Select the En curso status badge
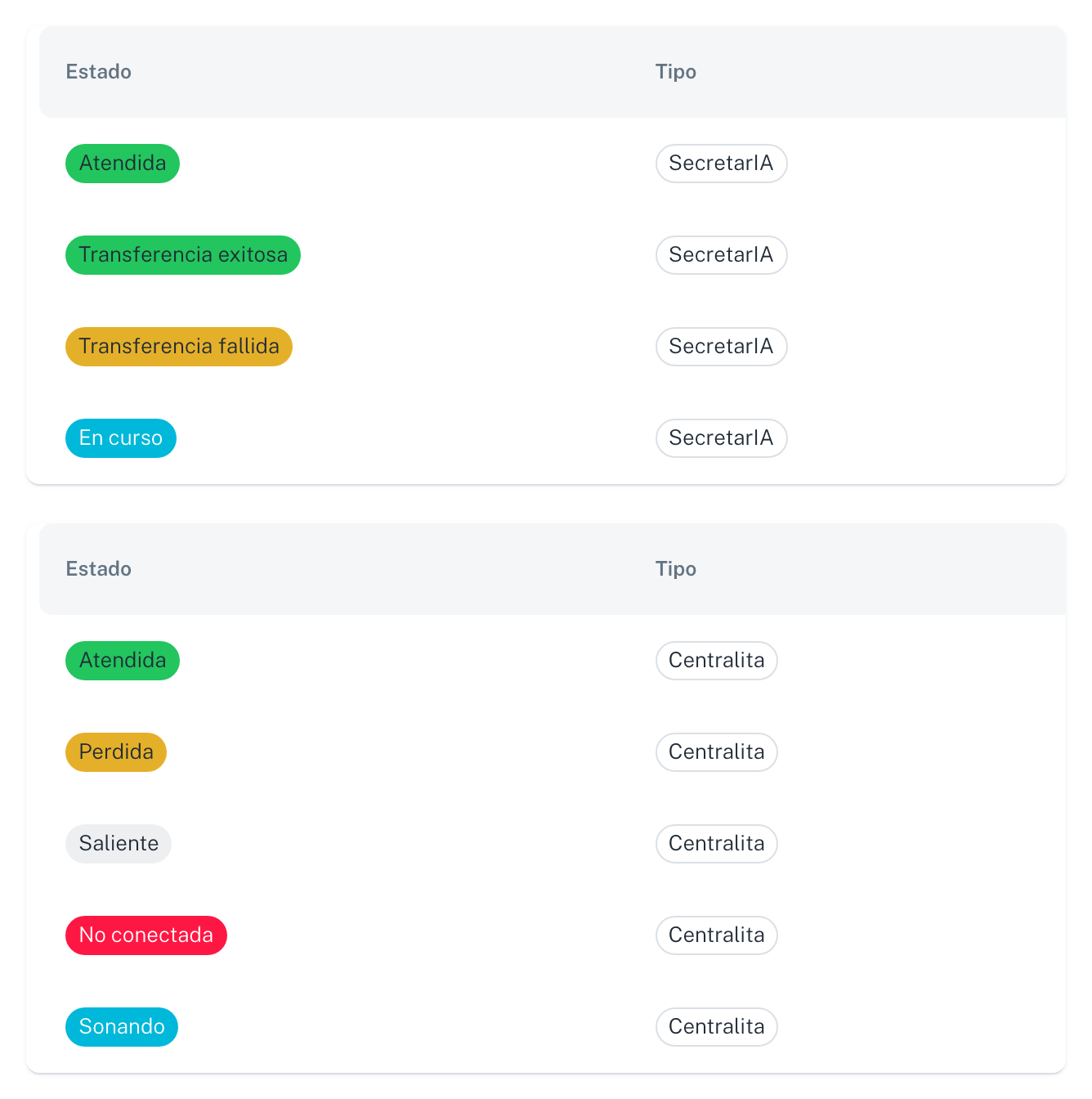This screenshot has width=1092, height=1099. (x=121, y=438)
